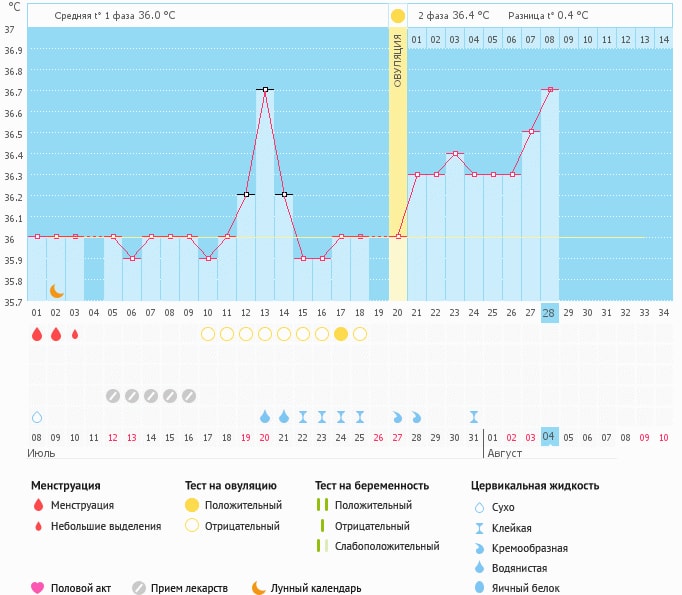
Task: Select the menstruation drop on cycle day 01
Action: click(37, 334)
